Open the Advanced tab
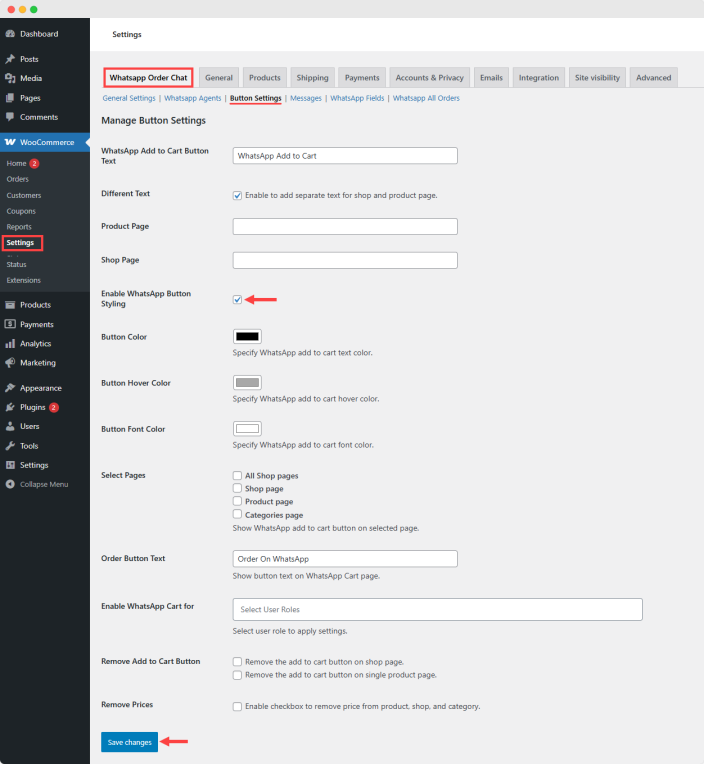 (x=653, y=77)
